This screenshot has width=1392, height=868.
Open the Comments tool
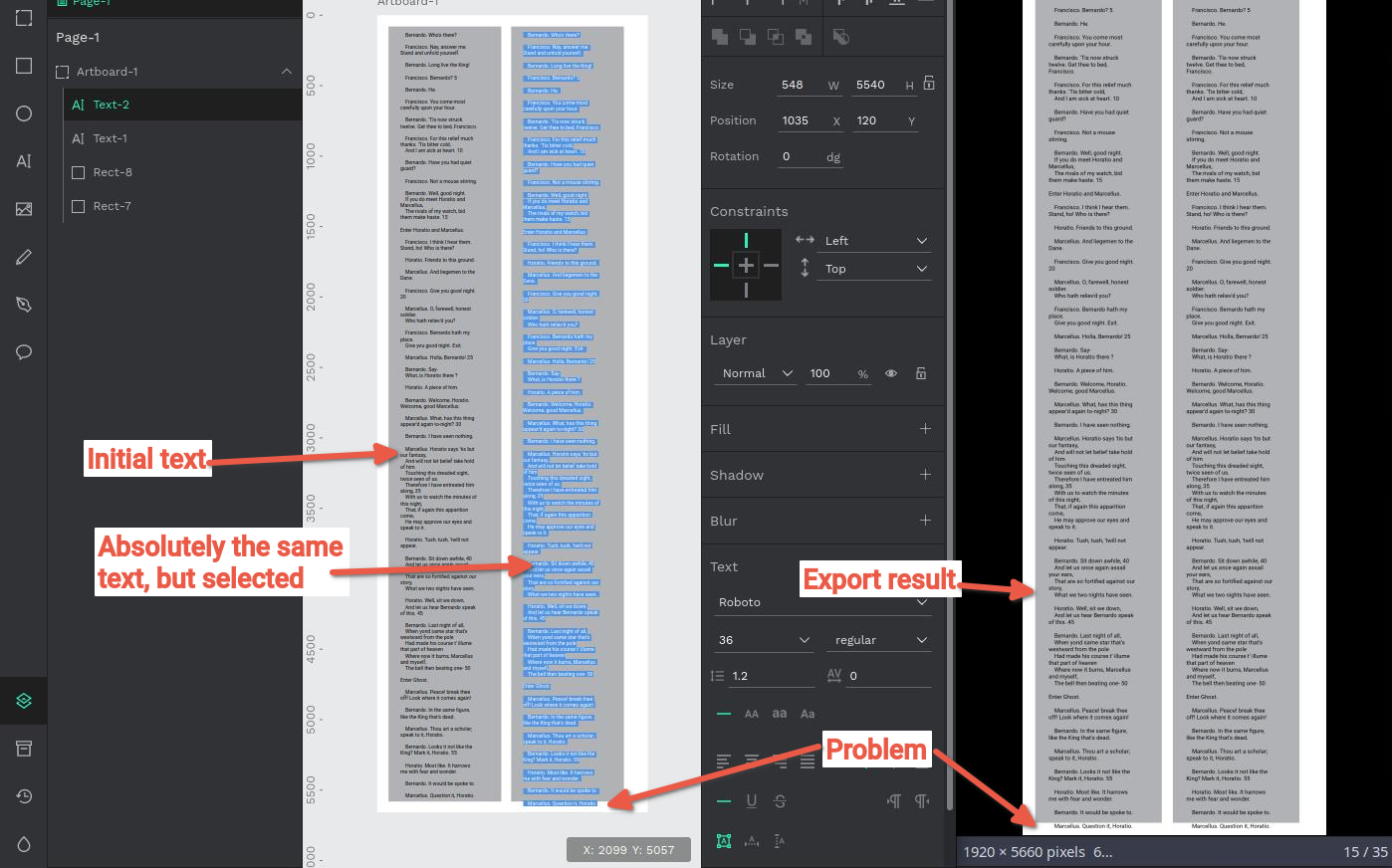point(23,351)
